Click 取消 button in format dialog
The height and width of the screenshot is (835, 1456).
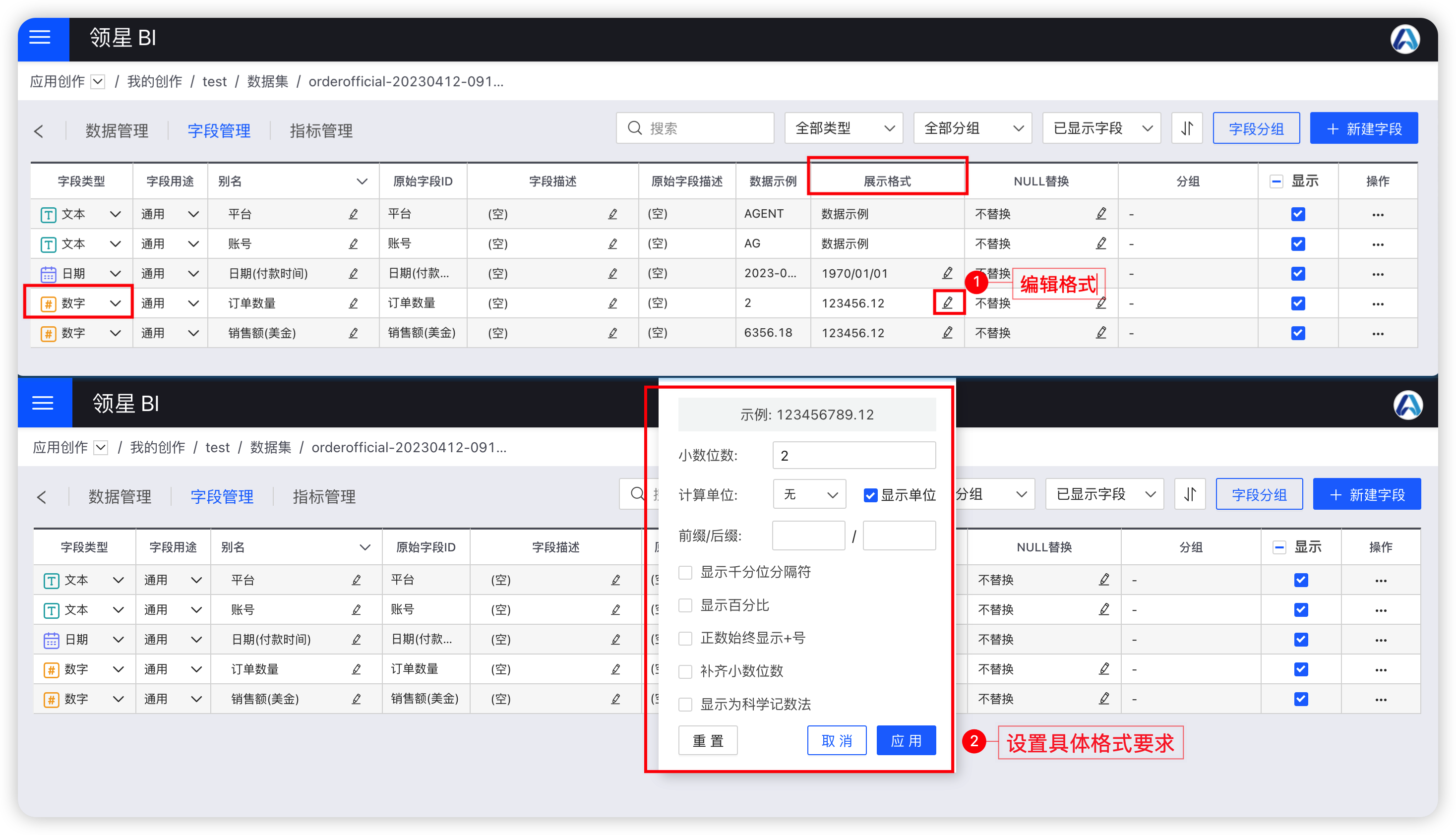click(836, 740)
